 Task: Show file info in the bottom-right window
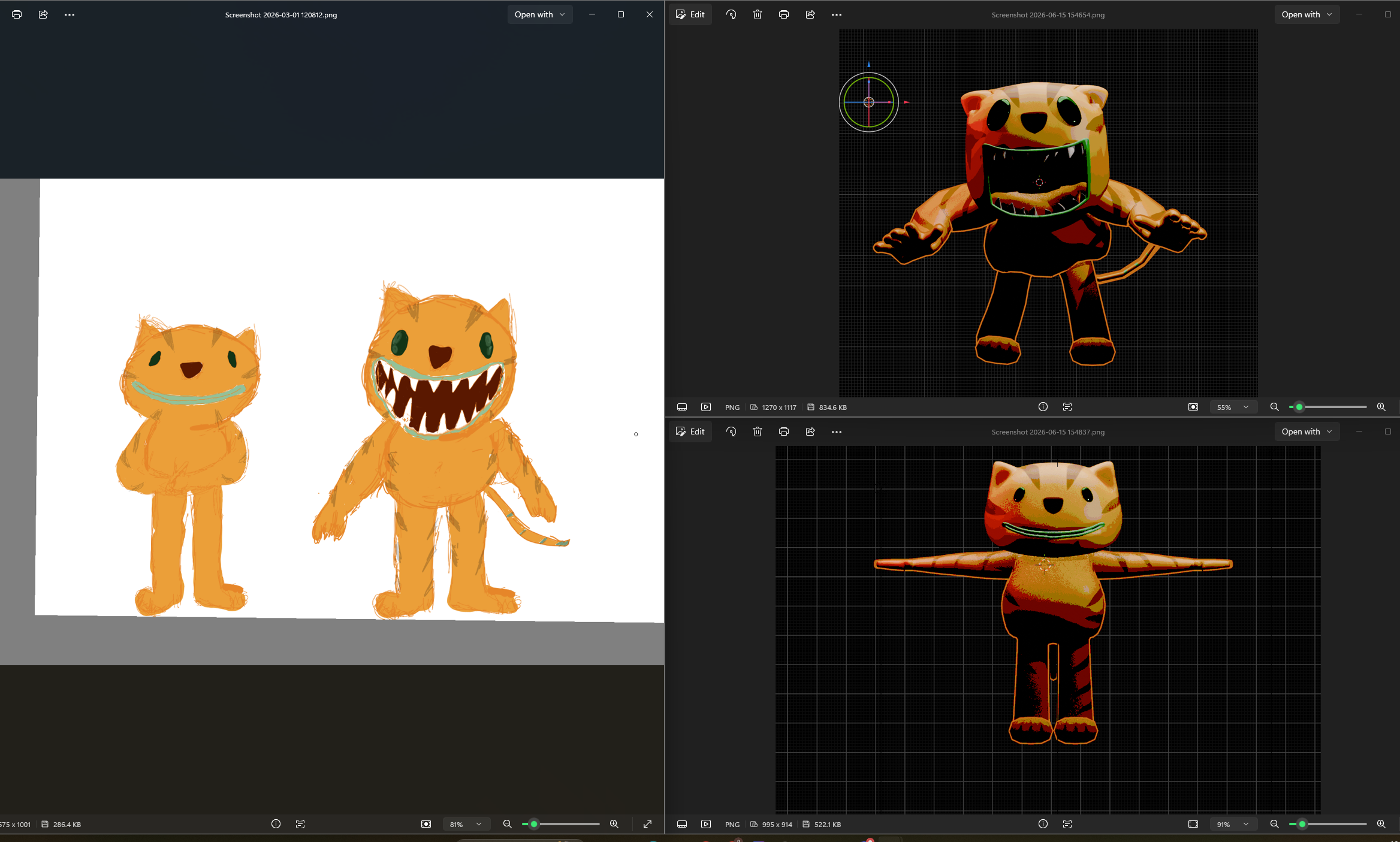[1043, 824]
